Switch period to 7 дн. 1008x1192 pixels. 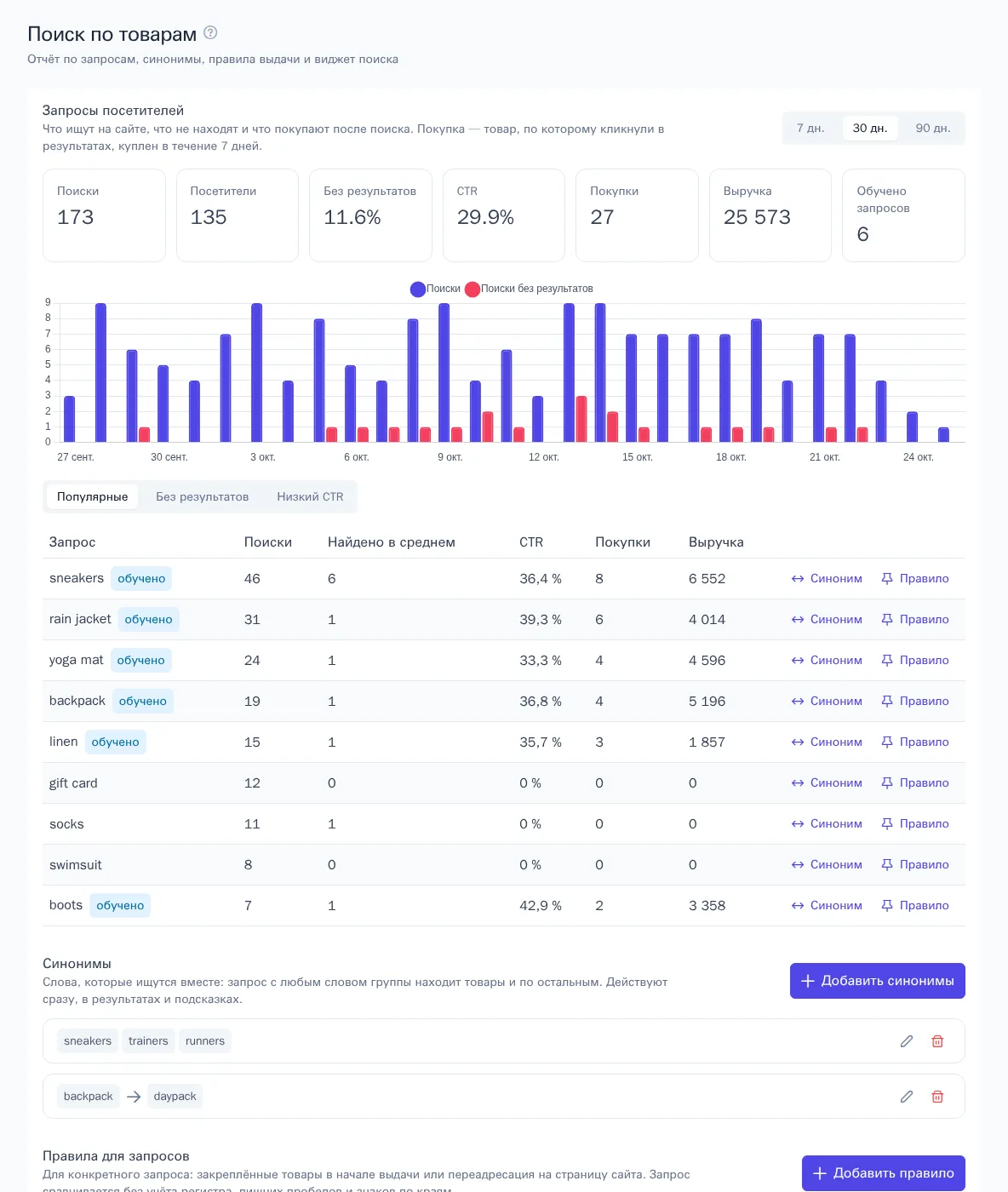point(810,128)
